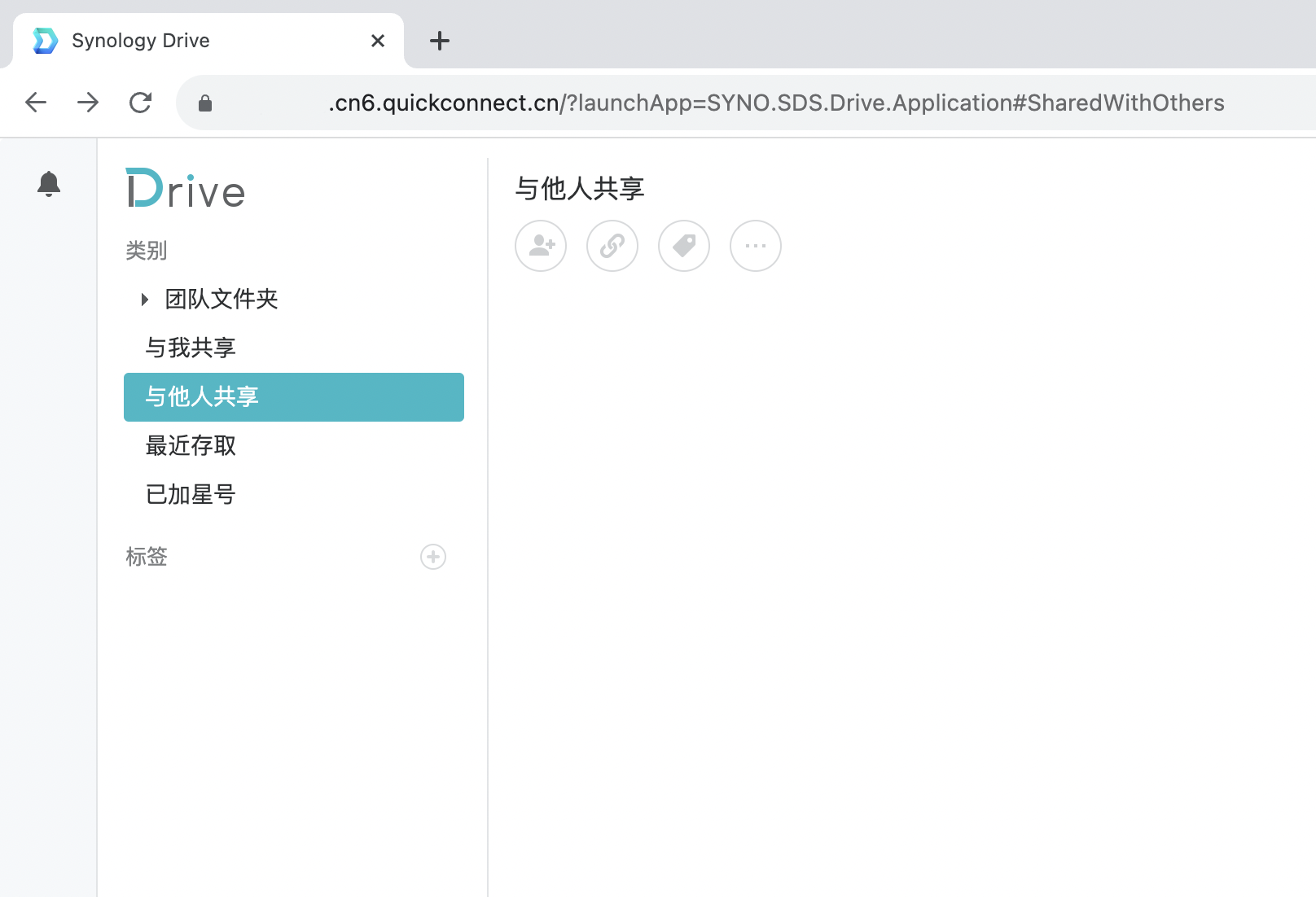Open 最近存取 in the sidebar
This screenshot has width=1316, height=897.
tap(191, 446)
